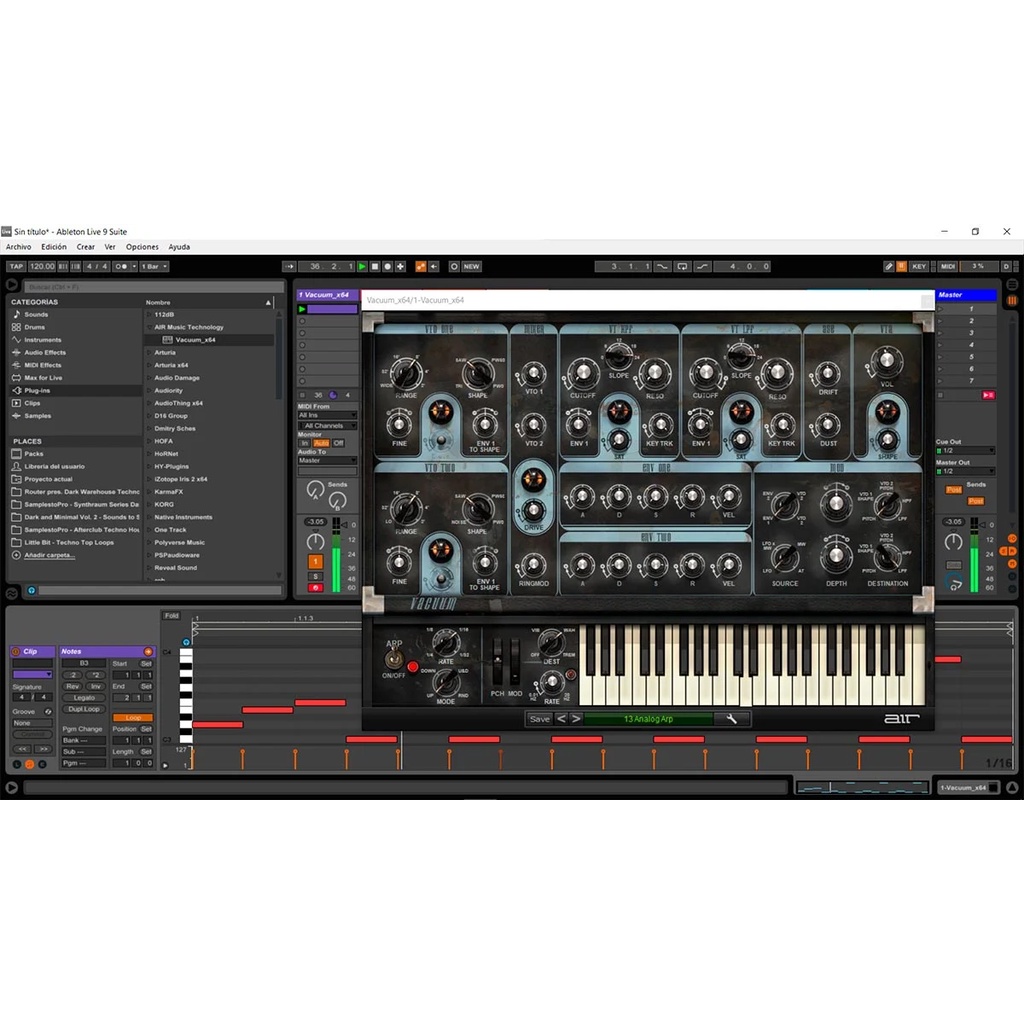The image size is (1024, 1024).
Task: Arm the Vacuum track record button
Action: click(x=315, y=588)
